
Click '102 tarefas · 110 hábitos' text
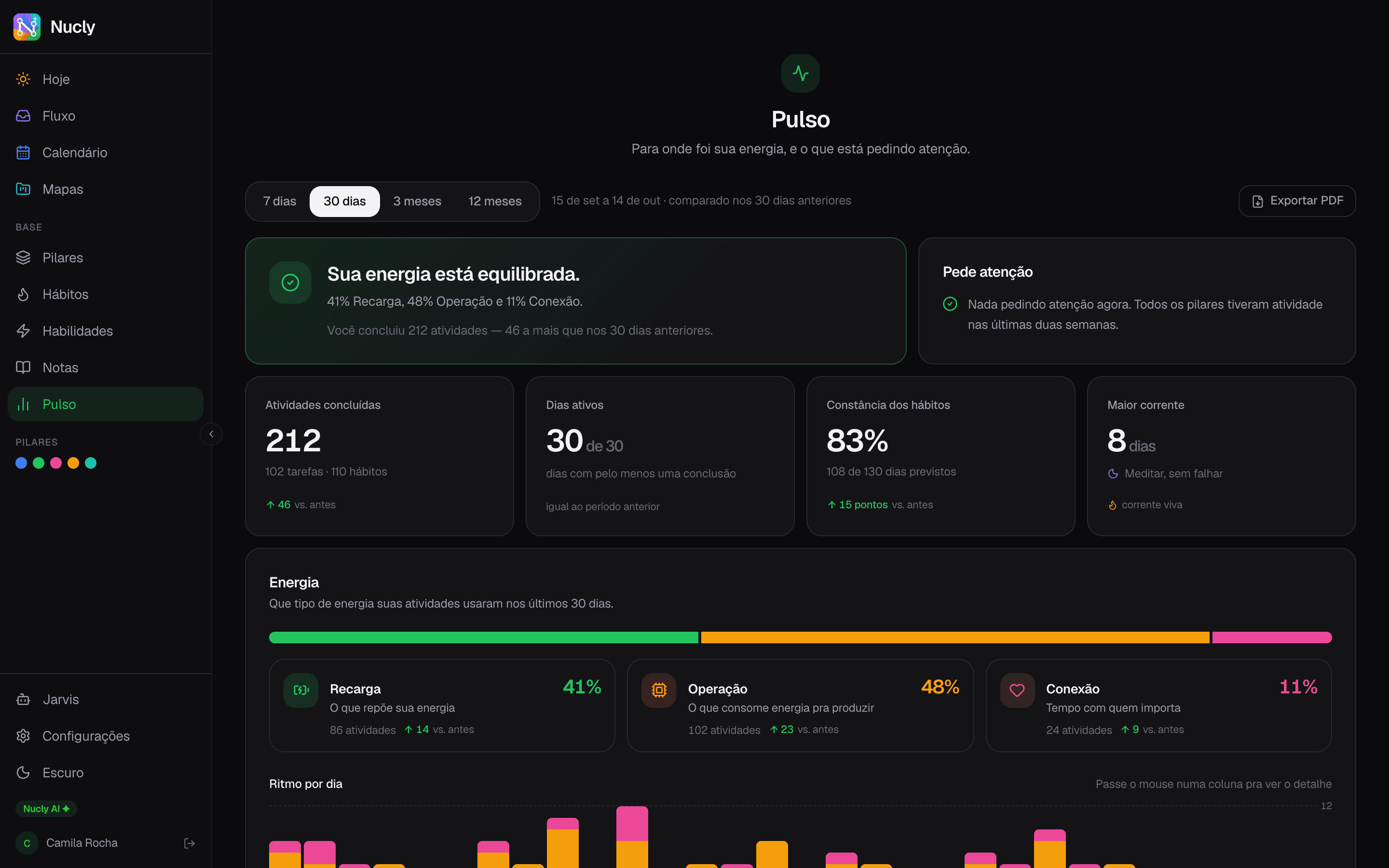[326, 471]
